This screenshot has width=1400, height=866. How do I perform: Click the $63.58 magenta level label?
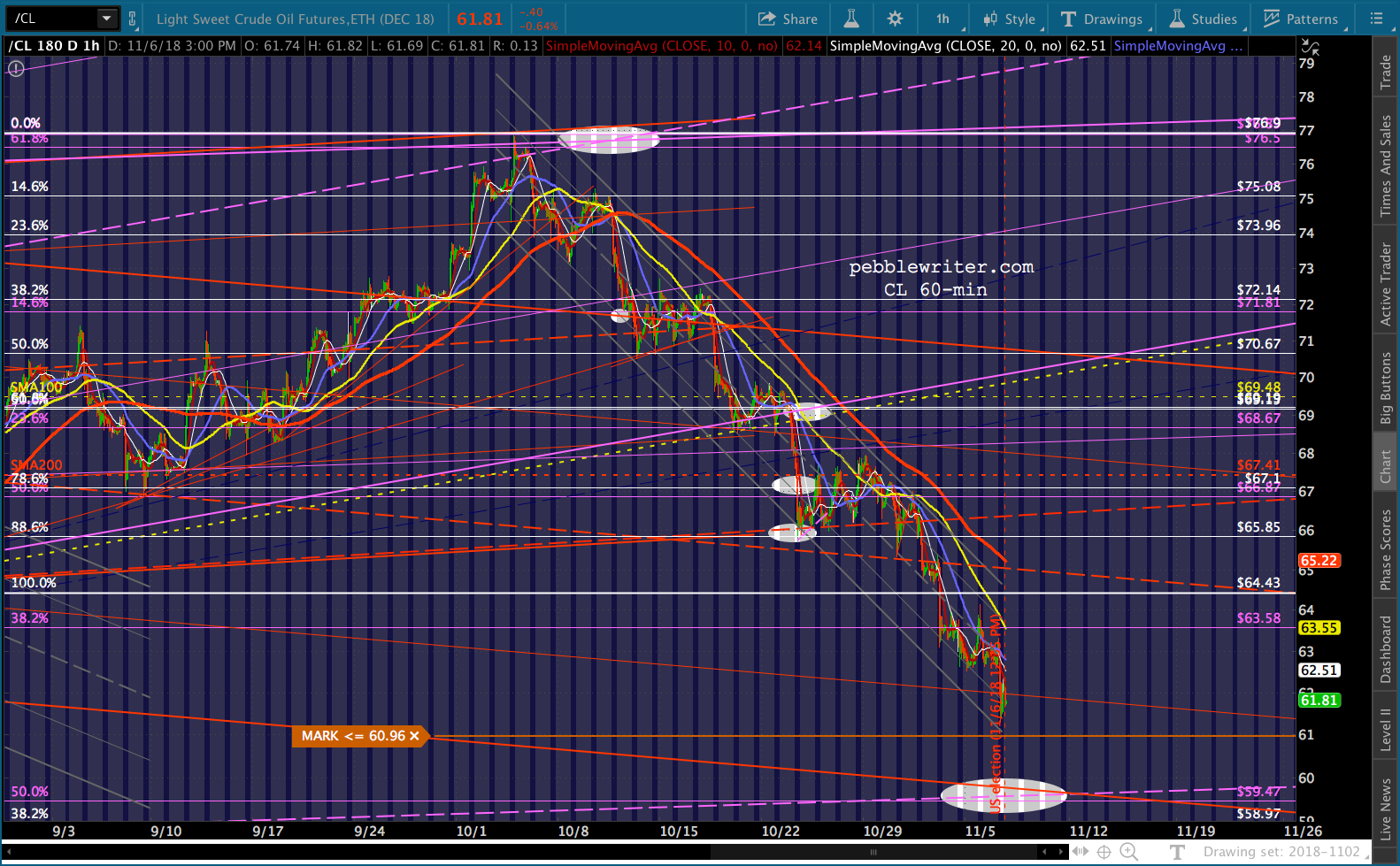[1258, 618]
